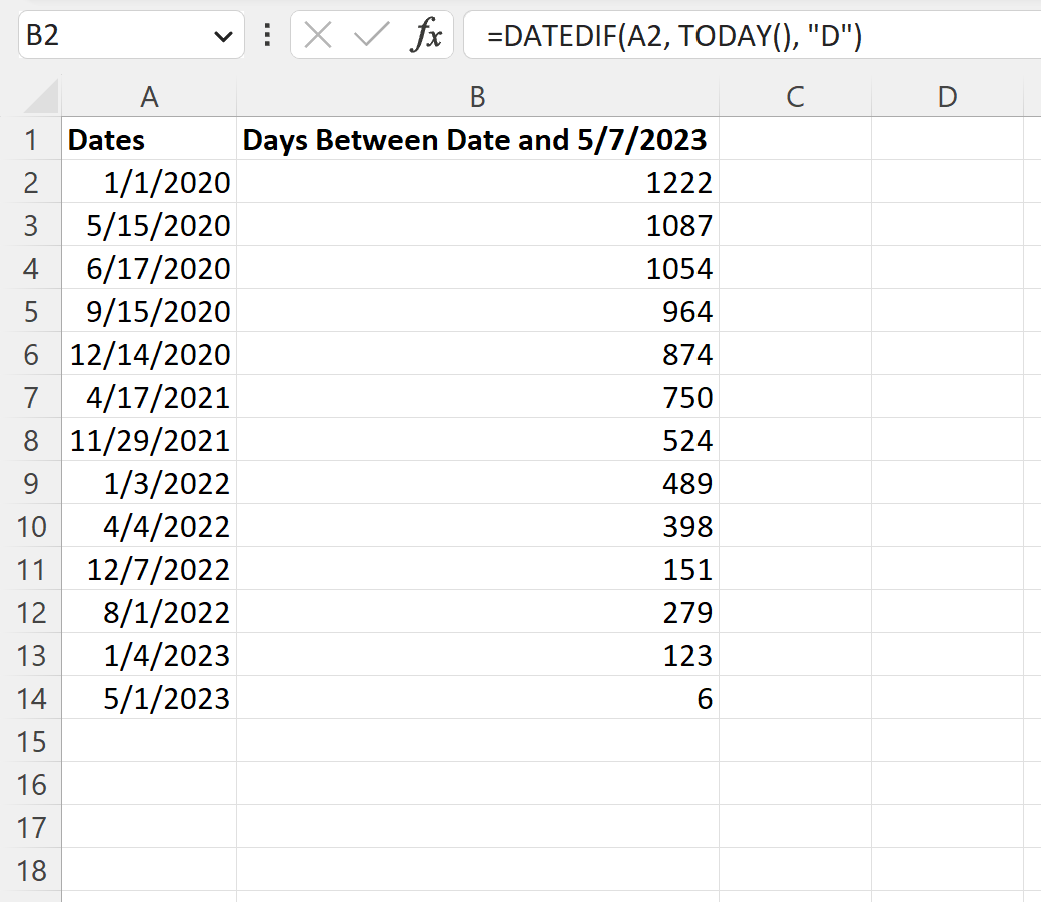Screen dimensions: 1041x902
Task: Click the Cancel (X) formula icon
Action: click(x=317, y=35)
